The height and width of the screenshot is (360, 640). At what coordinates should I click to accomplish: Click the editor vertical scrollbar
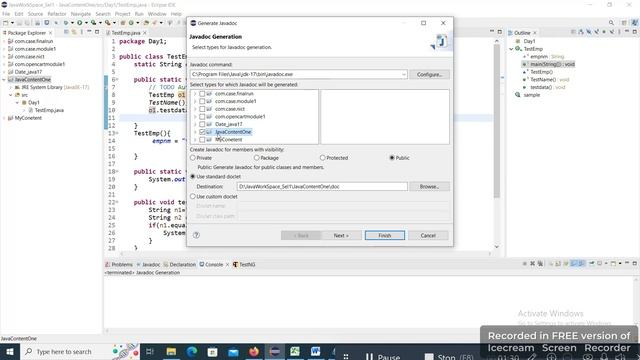(x=497, y=122)
